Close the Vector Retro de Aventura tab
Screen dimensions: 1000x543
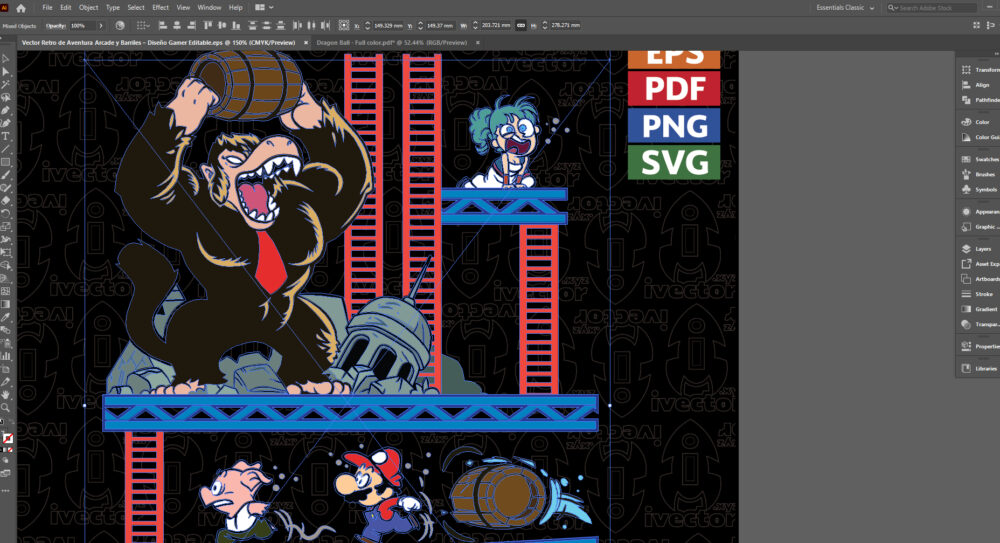(306, 43)
